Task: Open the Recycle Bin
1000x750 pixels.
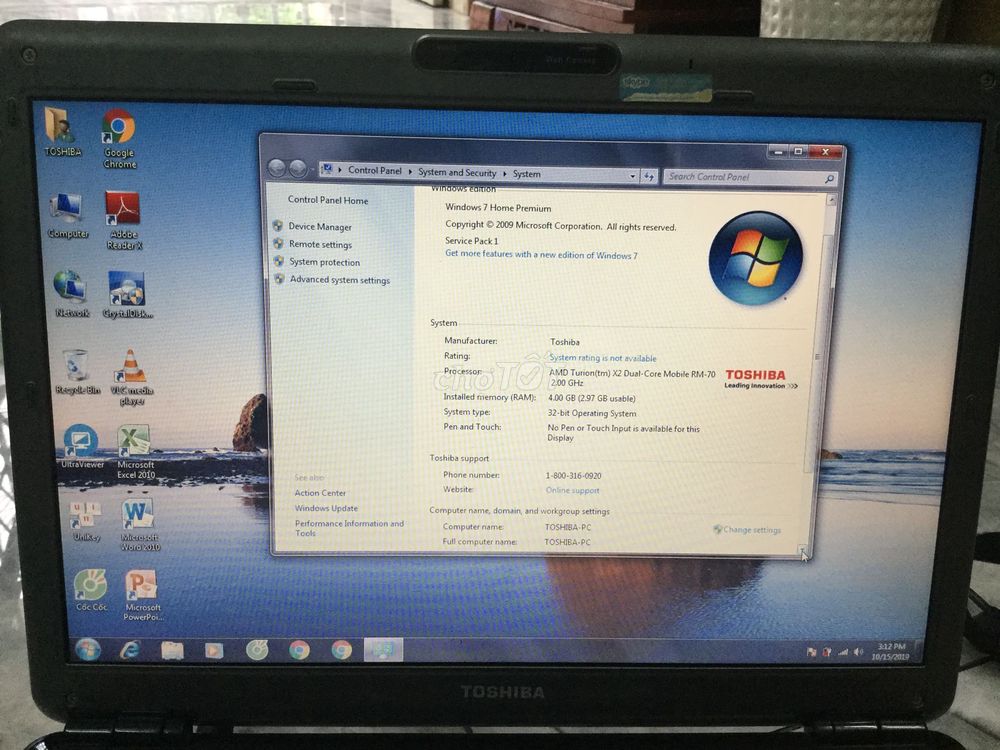Action: tap(77, 372)
